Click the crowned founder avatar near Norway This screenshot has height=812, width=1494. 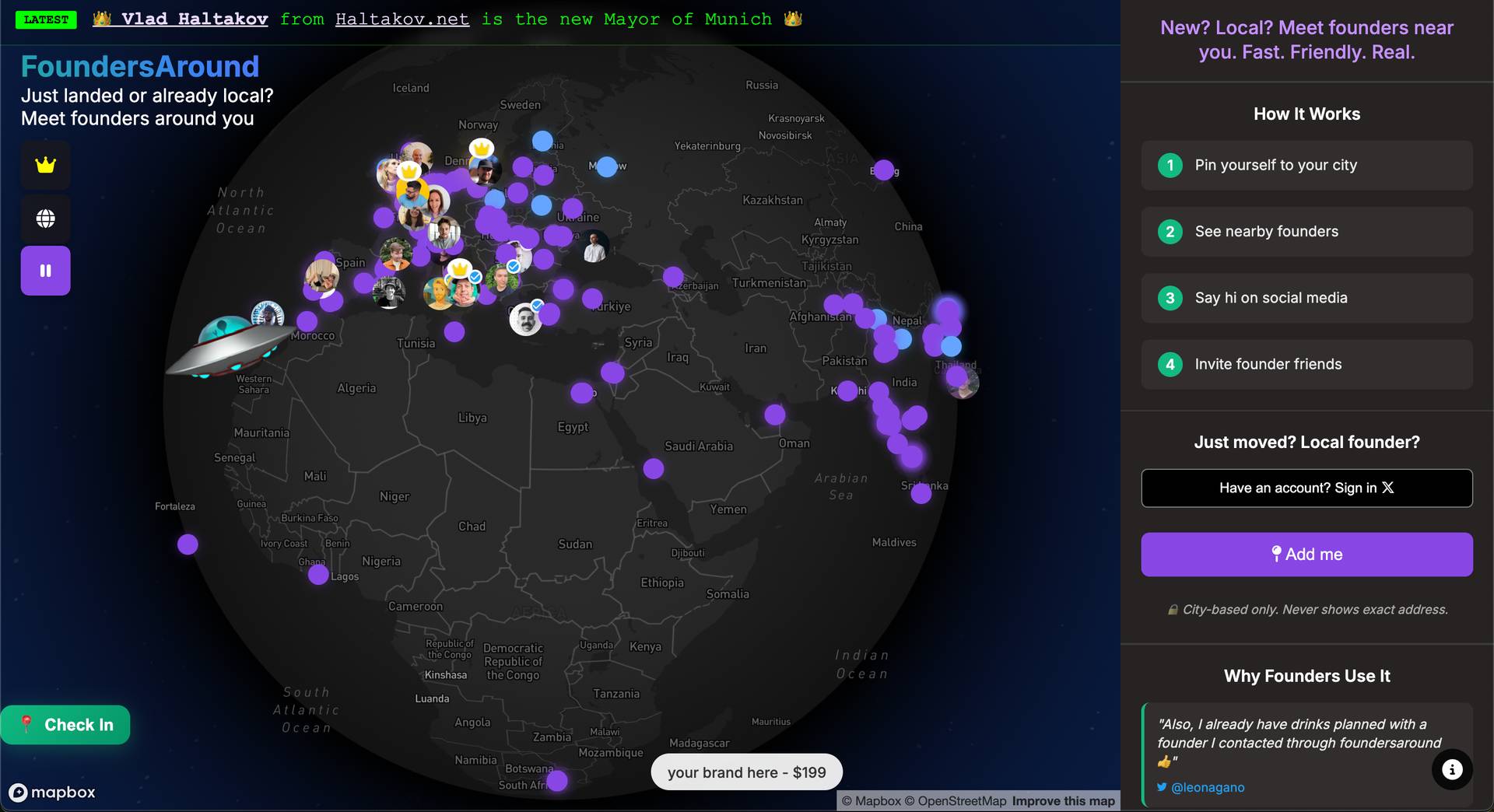pyautogui.click(x=482, y=165)
